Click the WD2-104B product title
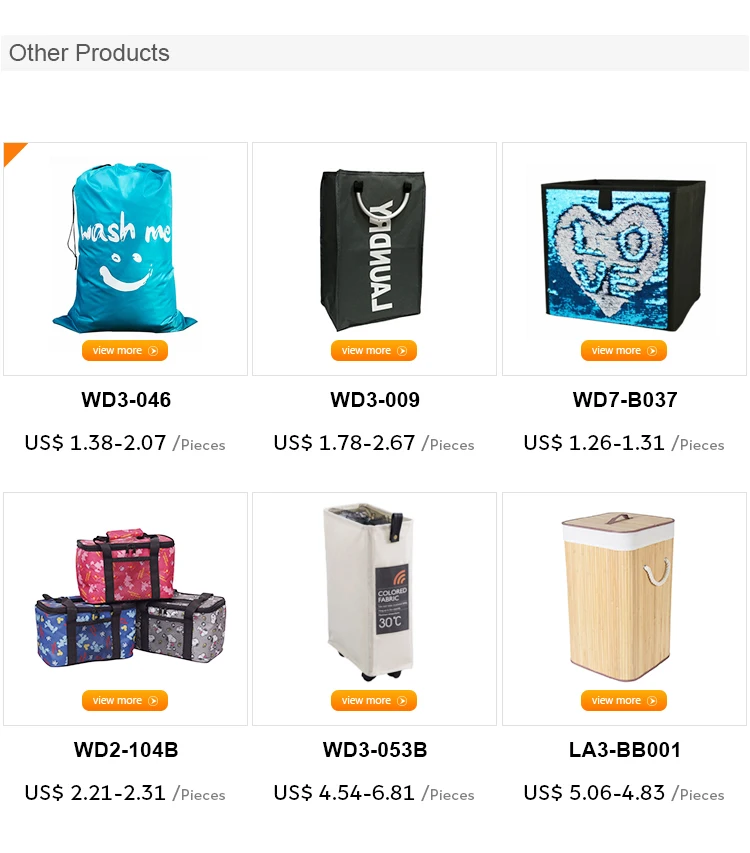The width and height of the screenshot is (750, 853). (126, 750)
